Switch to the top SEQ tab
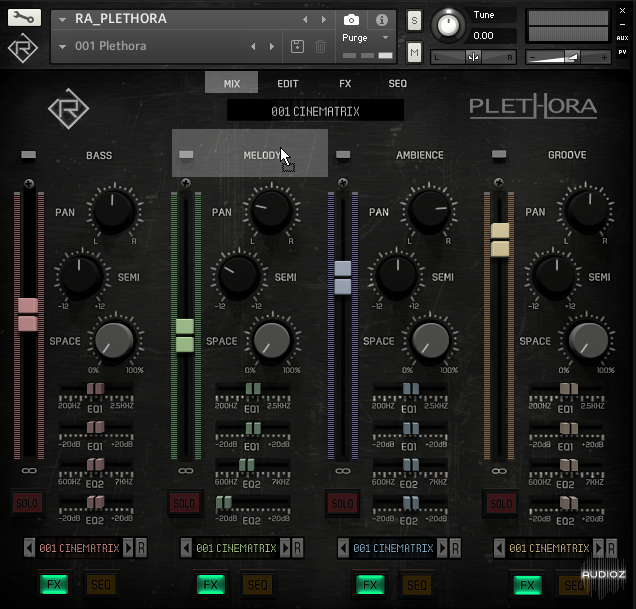The width and height of the screenshot is (636, 609). 398,84
